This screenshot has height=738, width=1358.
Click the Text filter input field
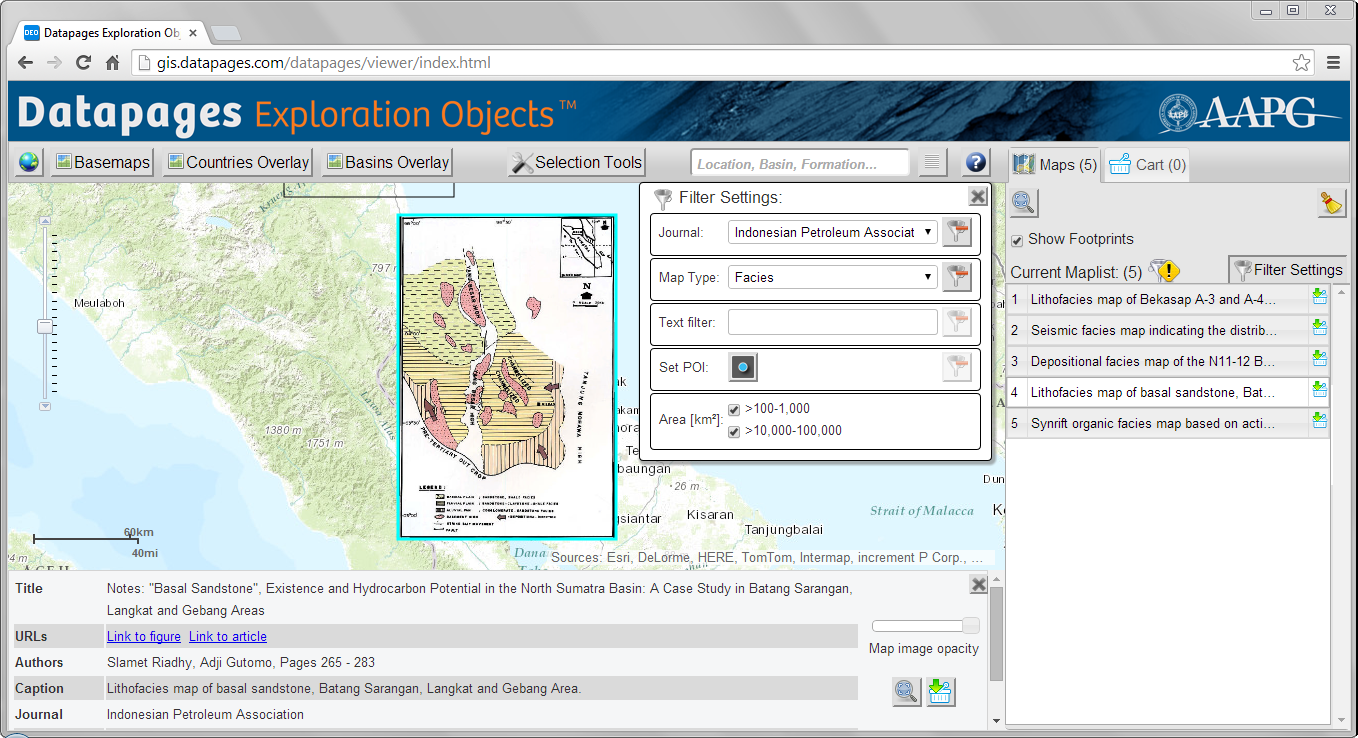coord(833,322)
